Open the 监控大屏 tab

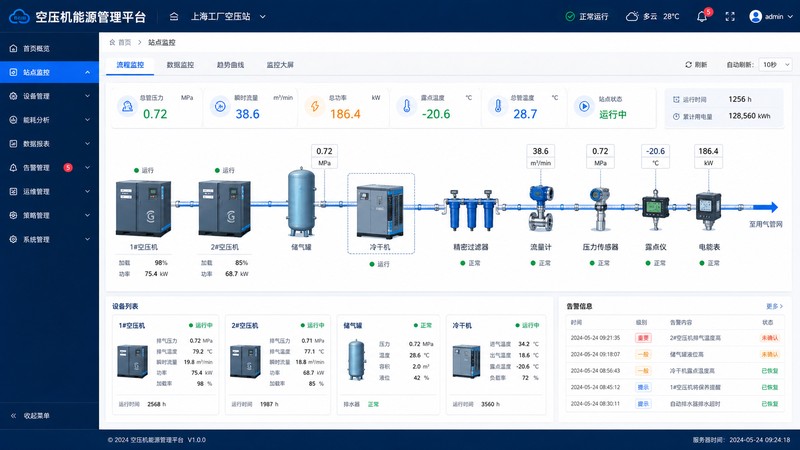[280, 65]
